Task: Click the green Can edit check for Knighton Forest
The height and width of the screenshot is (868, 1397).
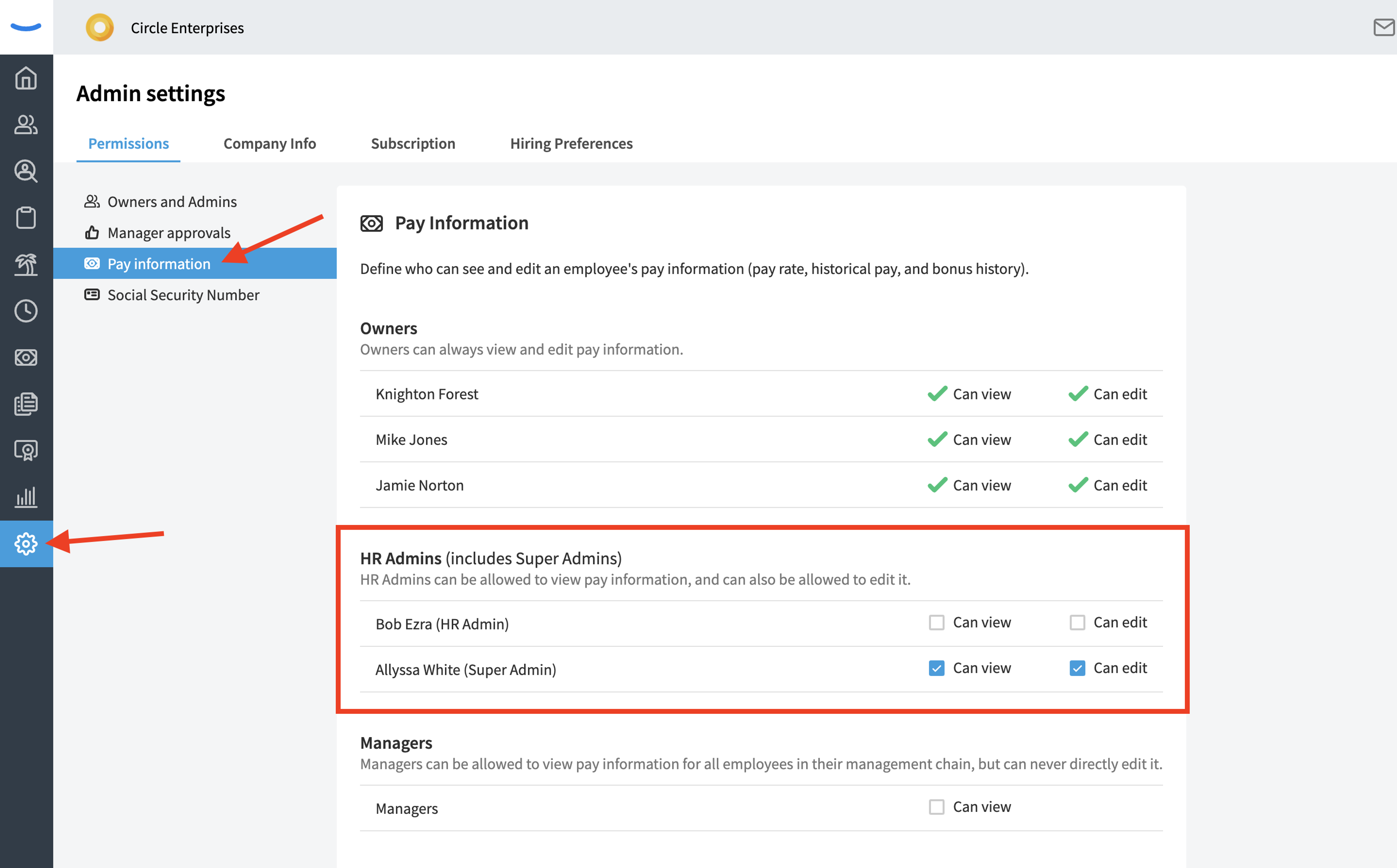Action: point(1078,394)
